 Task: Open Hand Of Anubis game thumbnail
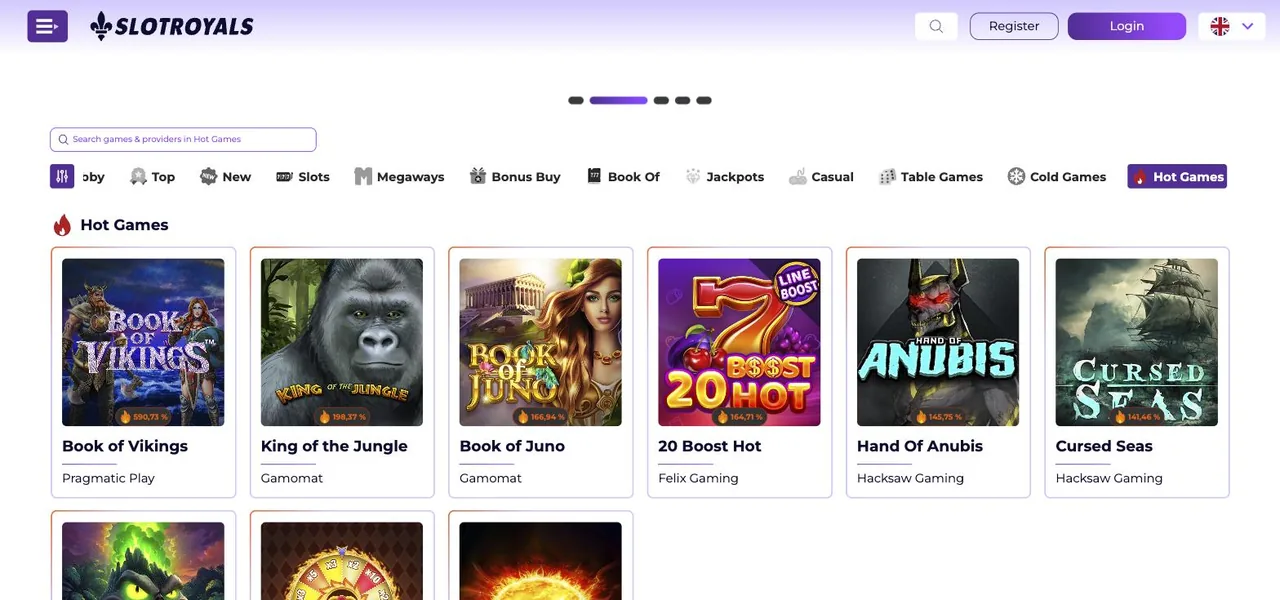tap(938, 342)
